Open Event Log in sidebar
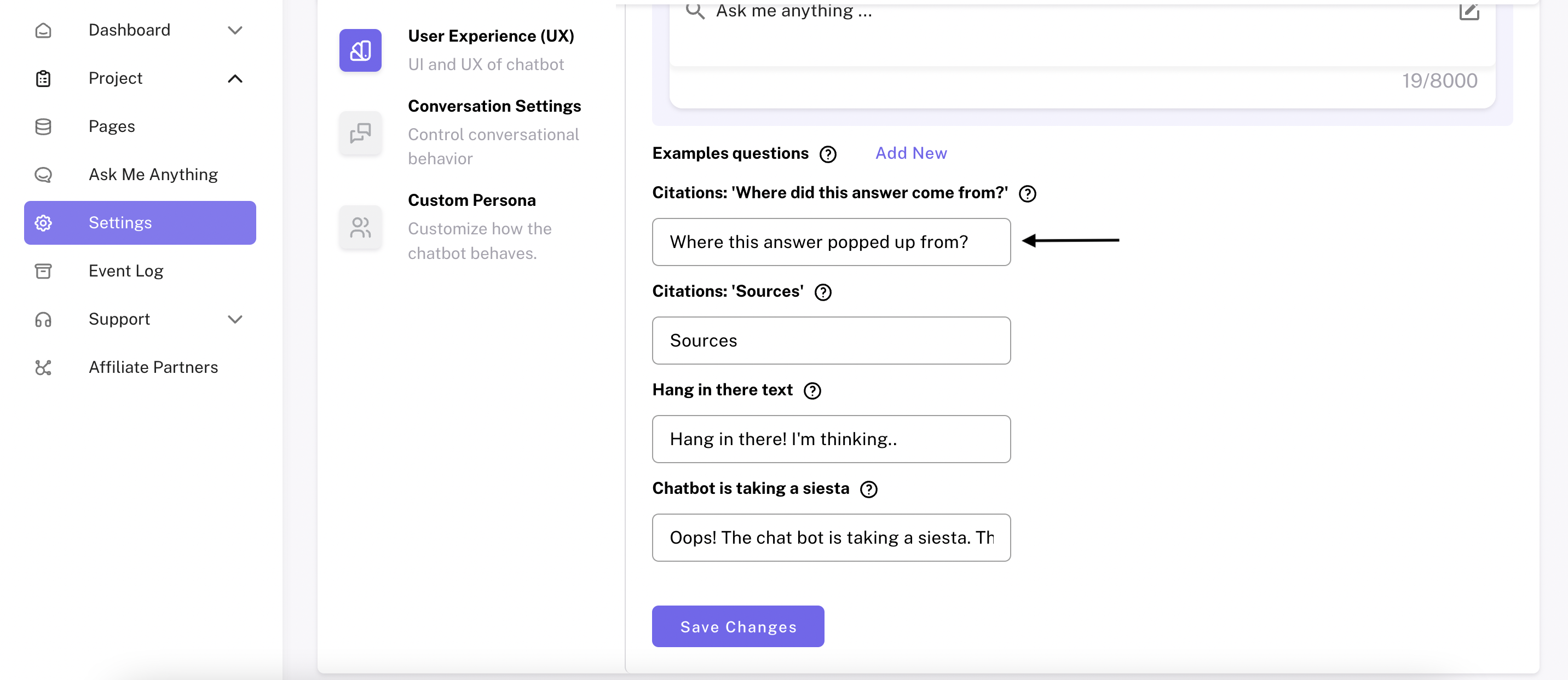The image size is (1568, 680). pyautogui.click(x=125, y=271)
